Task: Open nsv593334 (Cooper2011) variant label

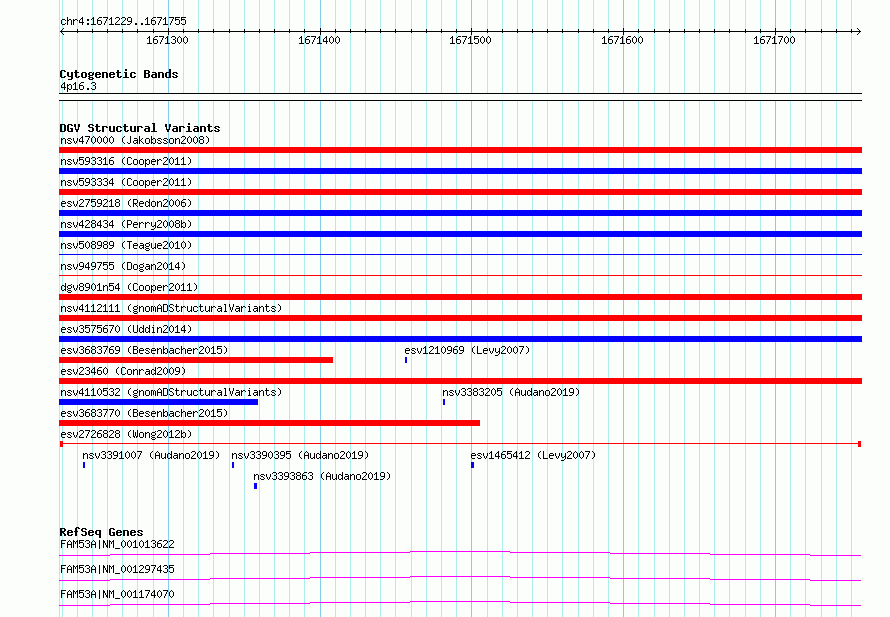Action: [126, 182]
